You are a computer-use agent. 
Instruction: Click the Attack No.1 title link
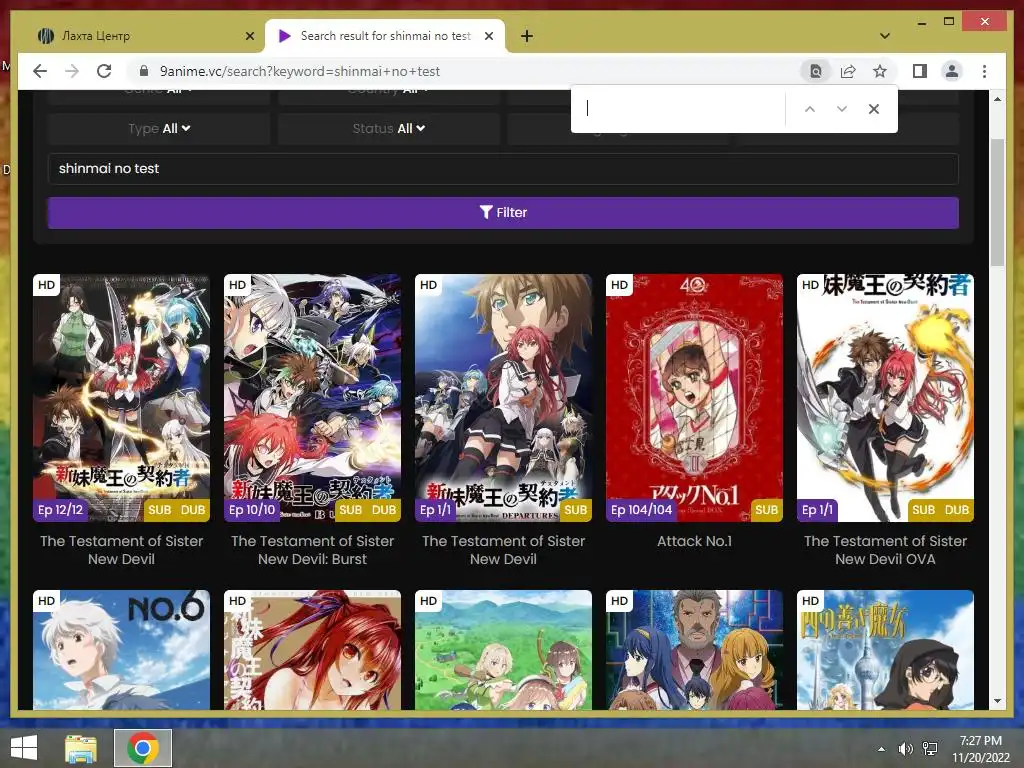[x=694, y=541]
